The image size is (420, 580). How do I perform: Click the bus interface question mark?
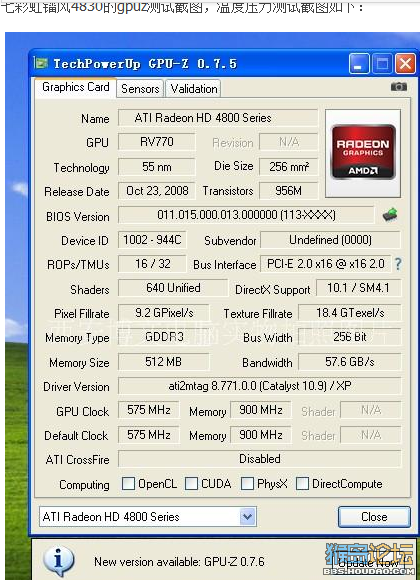point(398,264)
